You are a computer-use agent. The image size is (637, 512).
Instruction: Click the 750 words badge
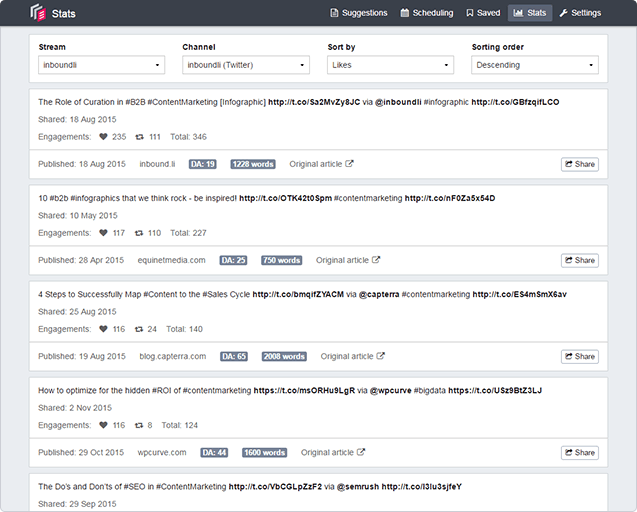(x=282, y=260)
